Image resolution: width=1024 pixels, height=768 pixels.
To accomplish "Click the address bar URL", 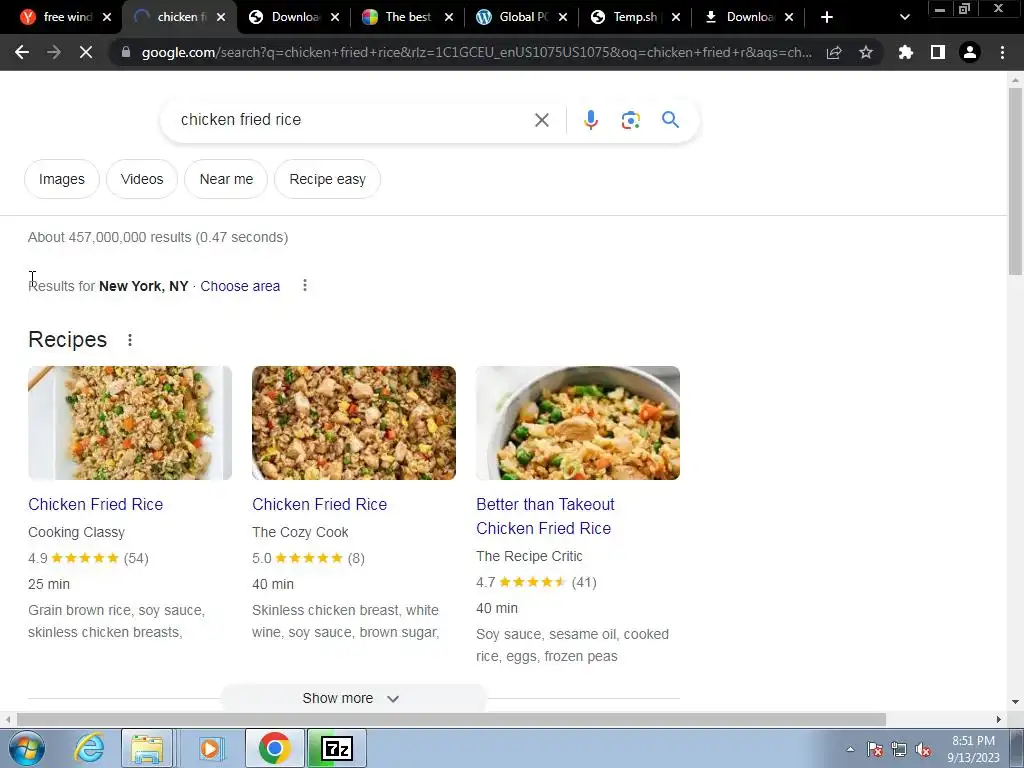I will click(x=477, y=52).
